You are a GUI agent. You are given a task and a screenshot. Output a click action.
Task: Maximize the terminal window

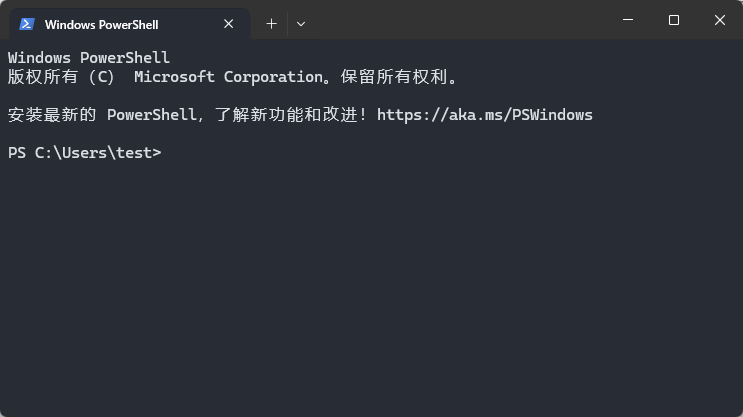[674, 20]
